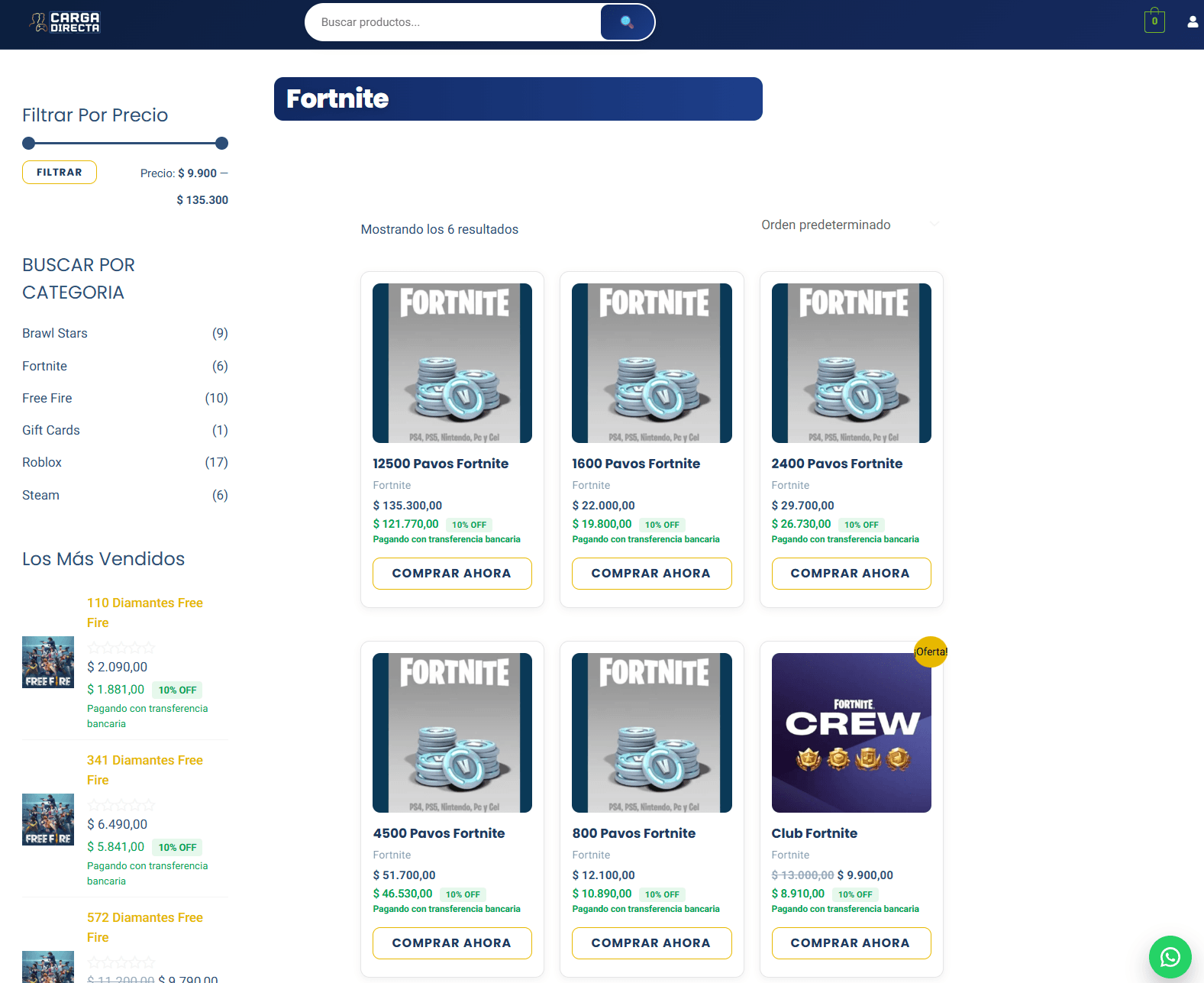Image resolution: width=1204 pixels, height=983 pixels.
Task: Select the Roblox category
Action: click(x=42, y=462)
